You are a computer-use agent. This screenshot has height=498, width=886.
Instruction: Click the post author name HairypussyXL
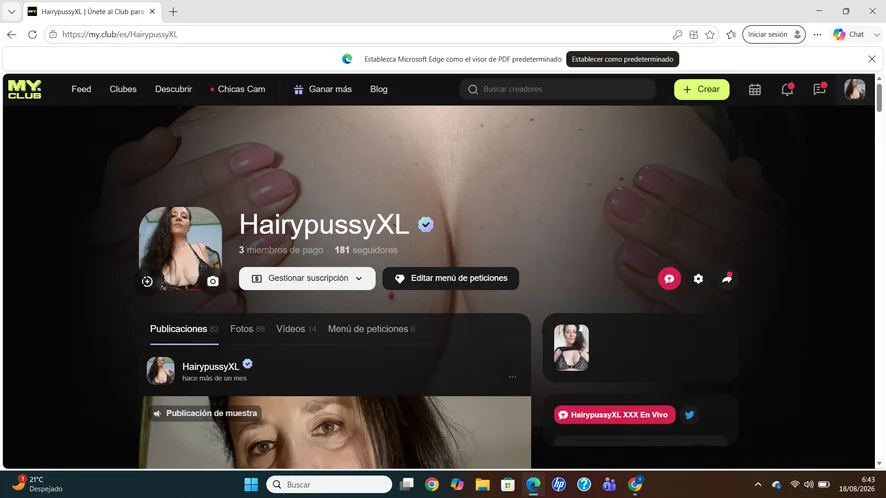coord(210,367)
